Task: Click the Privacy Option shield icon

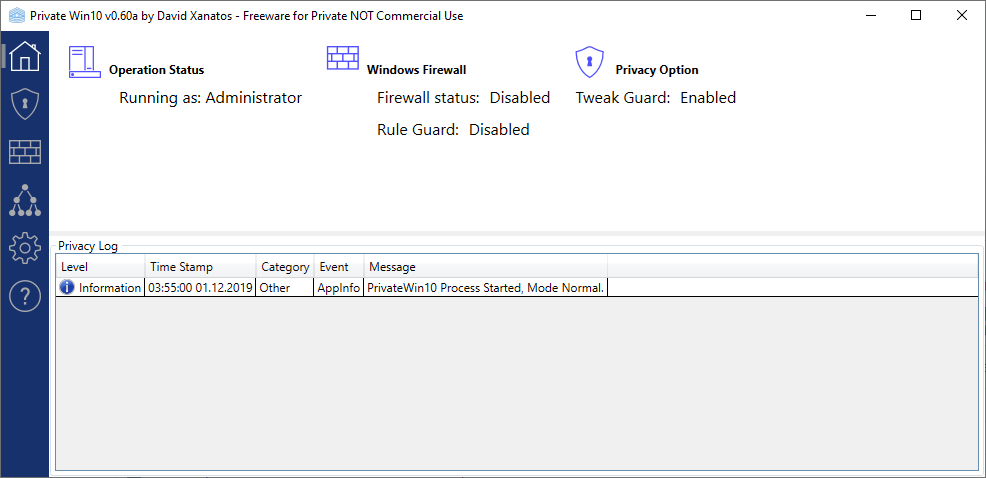Action: pos(590,62)
